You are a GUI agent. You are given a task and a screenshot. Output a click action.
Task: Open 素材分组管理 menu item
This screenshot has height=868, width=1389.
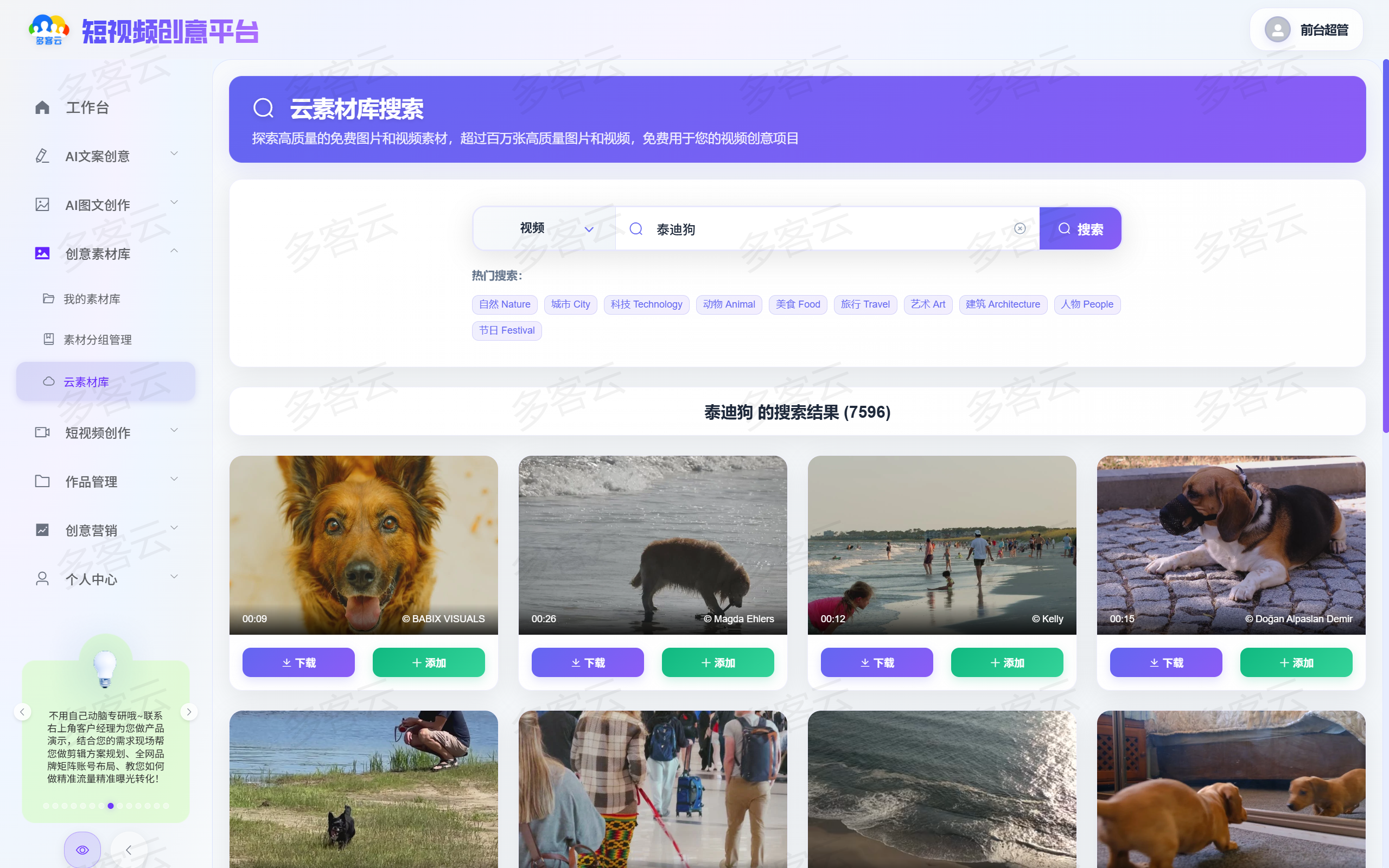[x=98, y=339]
